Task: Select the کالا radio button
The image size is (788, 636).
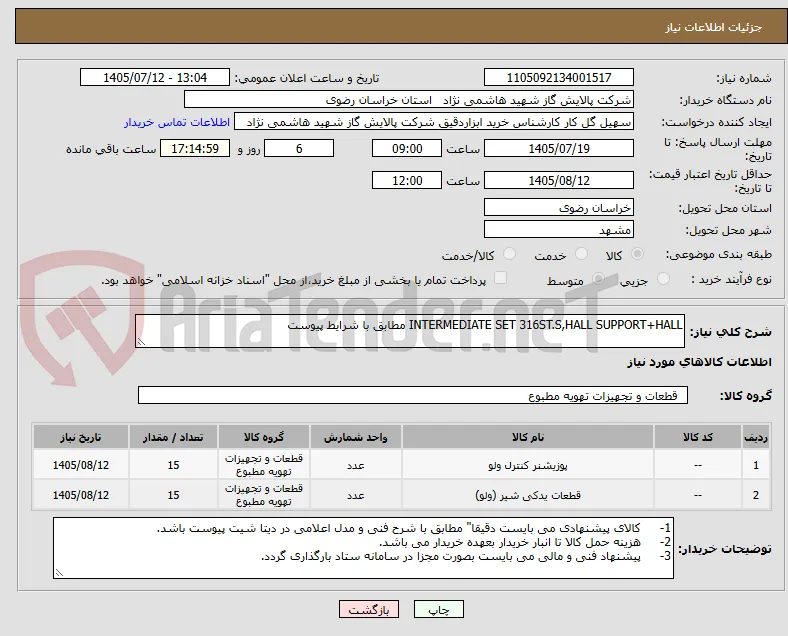Action: pyautogui.click(x=637, y=254)
